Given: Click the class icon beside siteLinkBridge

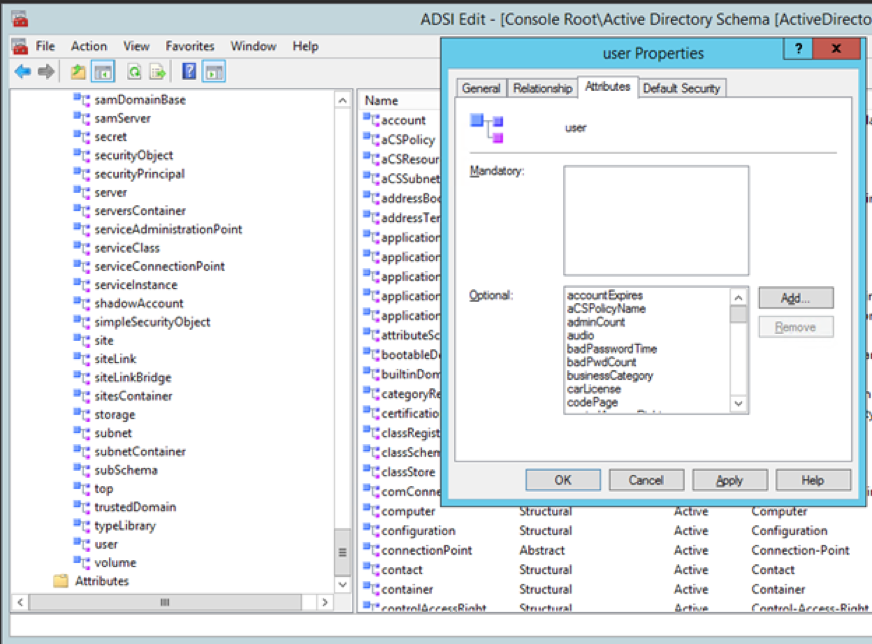Looking at the screenshot, I should tap(82, 377).
